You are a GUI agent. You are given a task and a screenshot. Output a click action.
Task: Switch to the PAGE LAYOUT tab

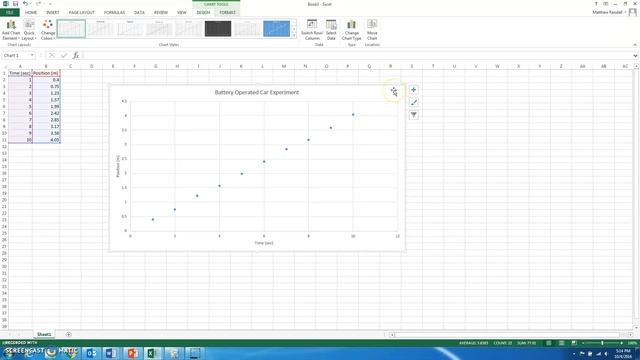click(x=82, y=13)
